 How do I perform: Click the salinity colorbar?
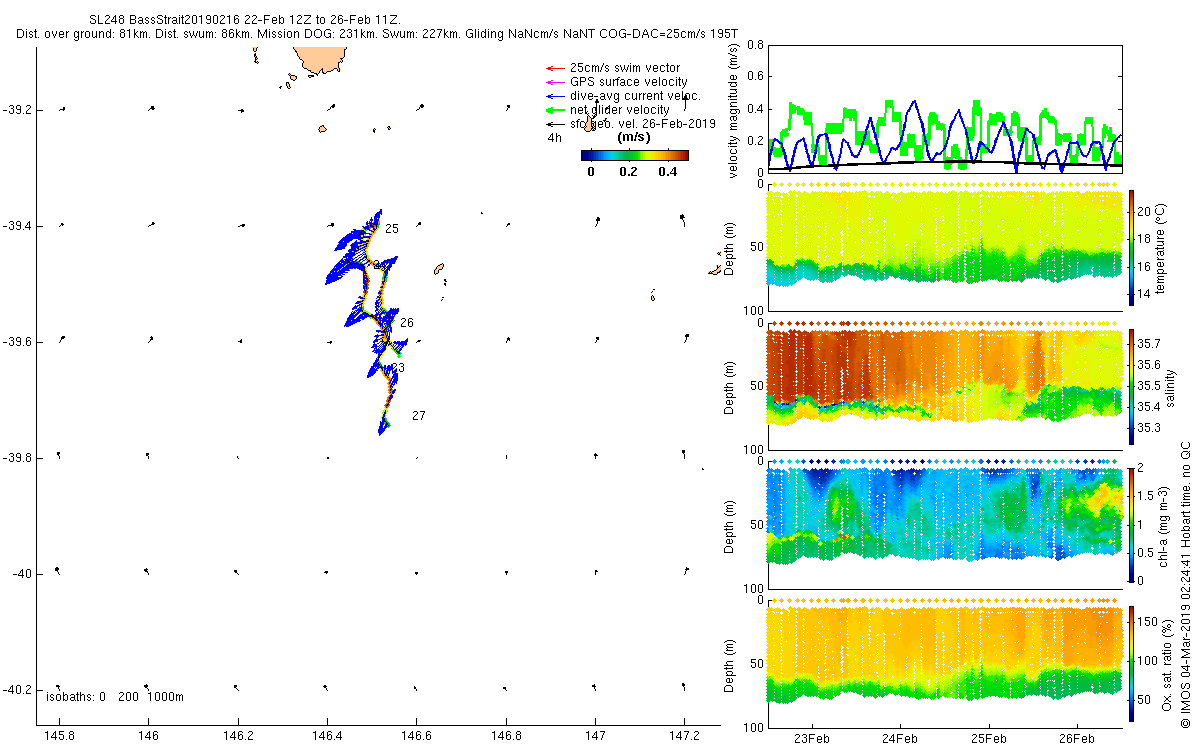pyautogui.click(x=1131, y=385)
